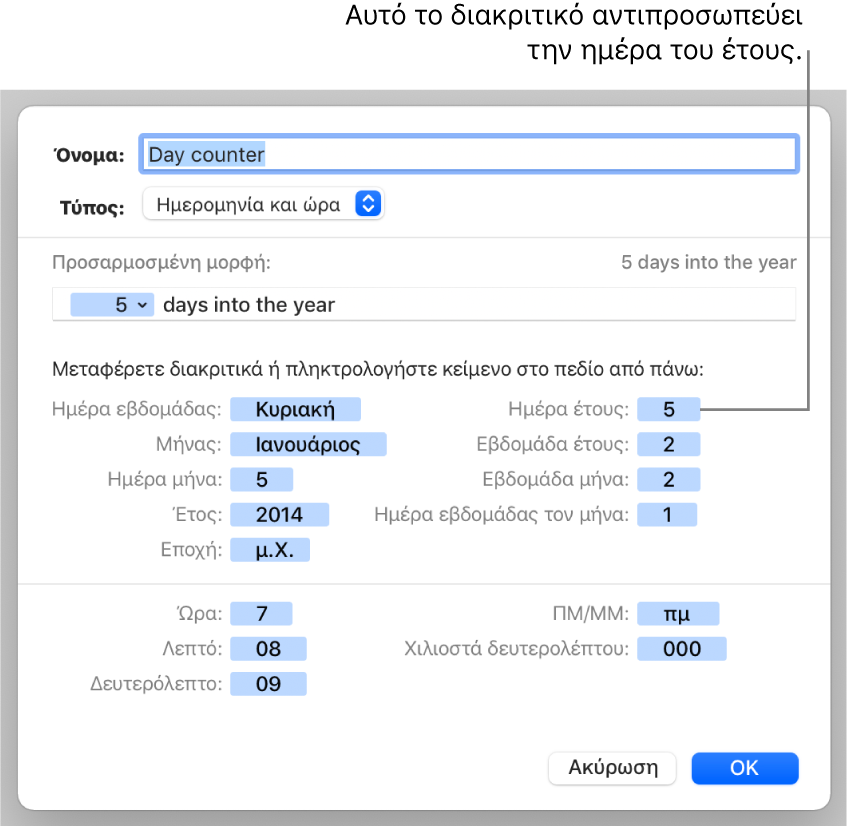Expand the chevron on the 5 token

click(142, 305)
